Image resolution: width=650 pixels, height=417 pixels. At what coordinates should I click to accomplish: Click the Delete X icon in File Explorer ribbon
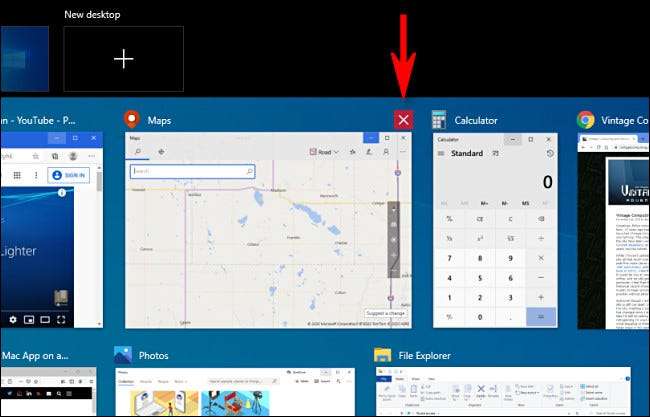point(480,390)
